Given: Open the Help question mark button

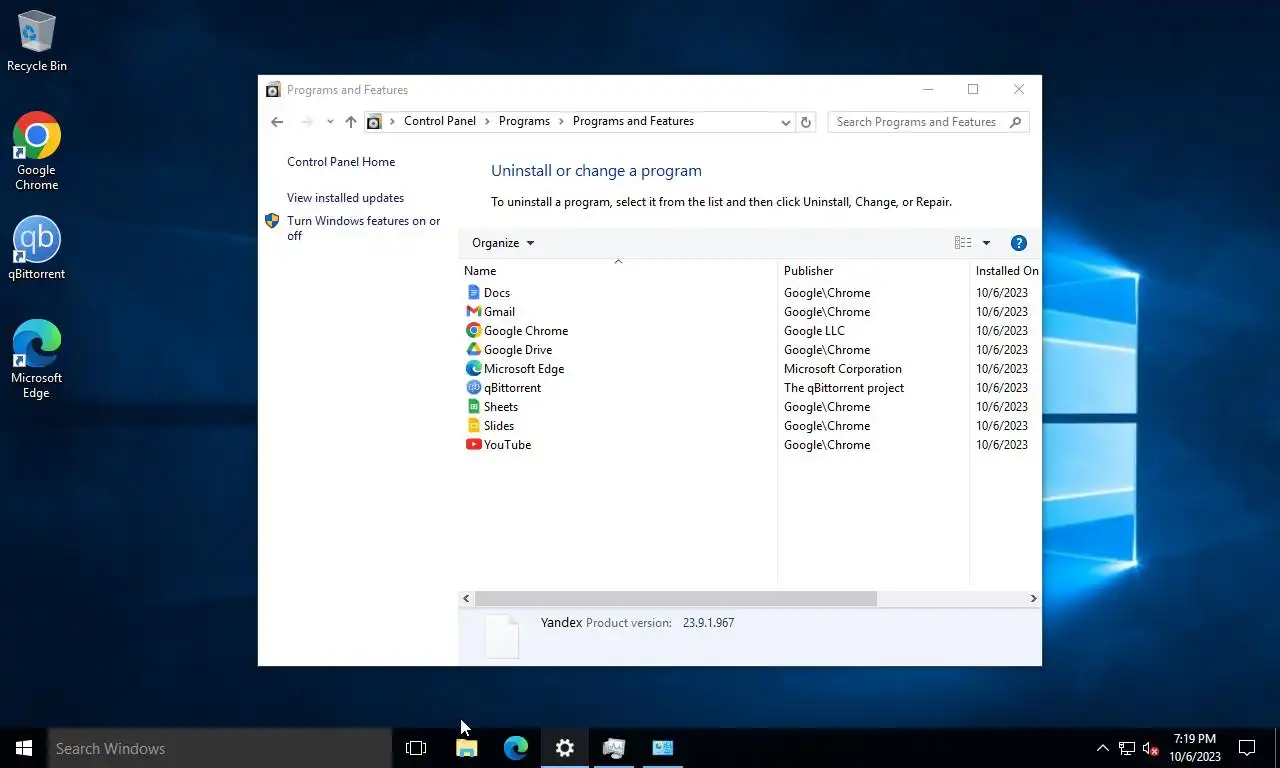Looking at the screenshot, I should coord(1019,243).
